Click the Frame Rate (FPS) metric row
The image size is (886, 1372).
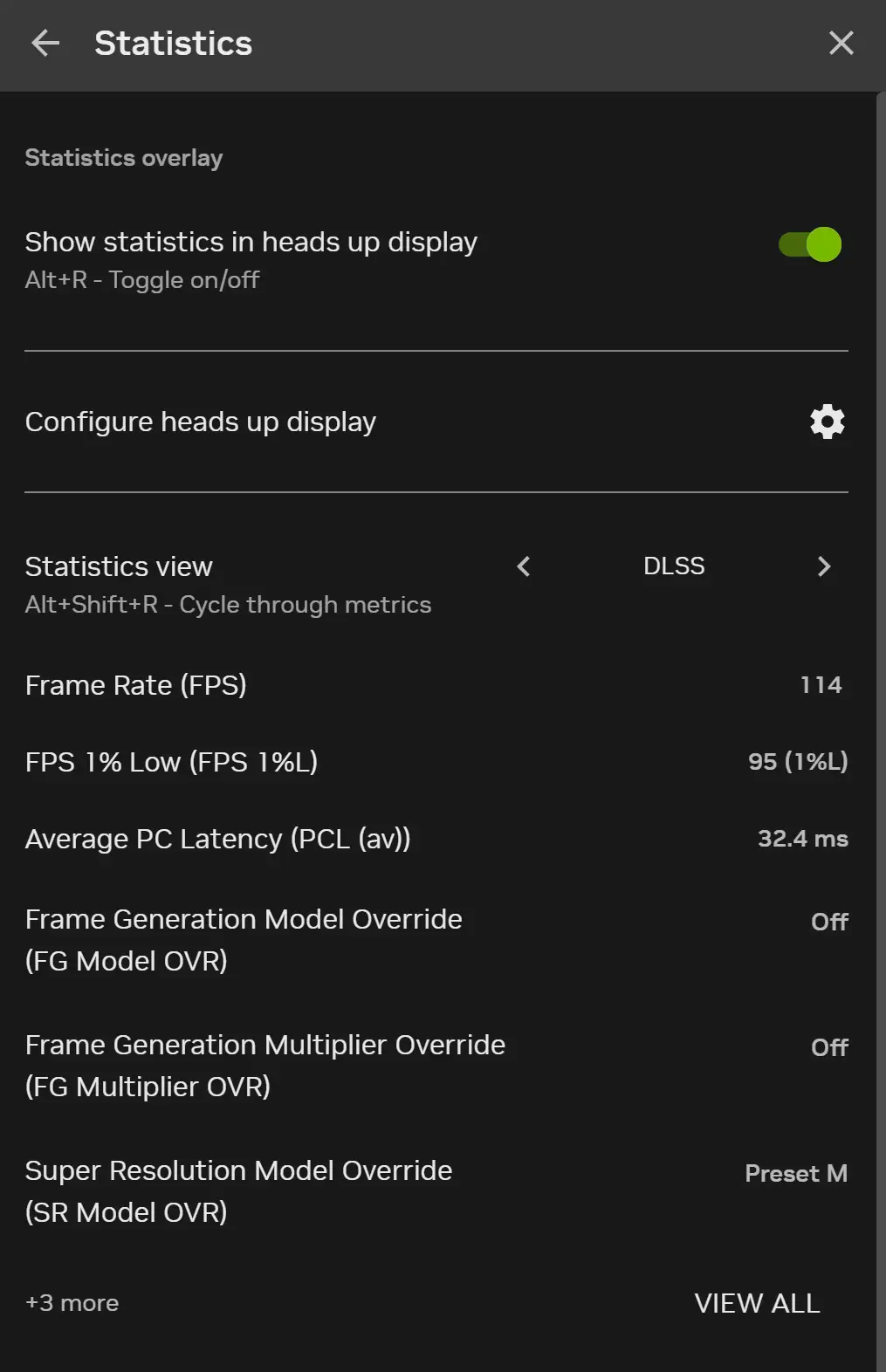(x=436, y=685)
